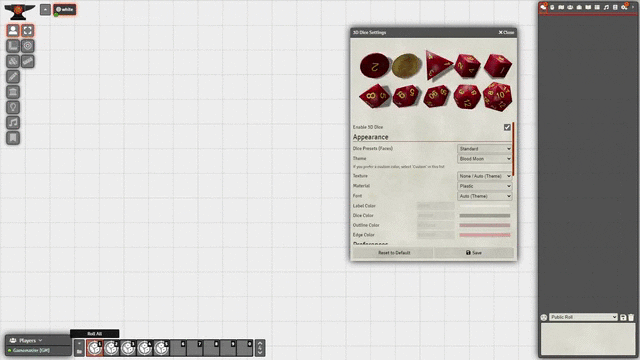This screenshot has width=640, height=360.
Task: Toggle the Token Controls person button
Action: point(13,31)
